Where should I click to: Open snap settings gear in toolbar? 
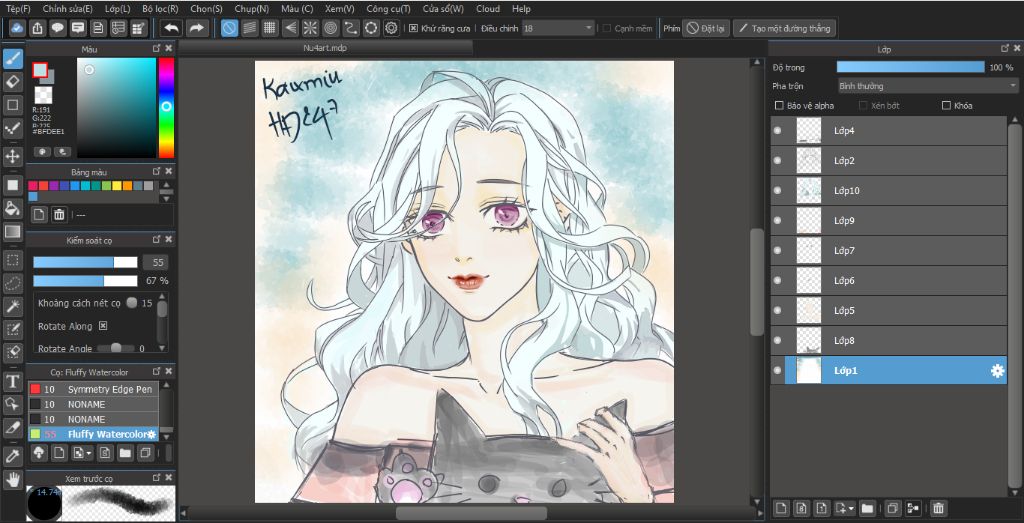tap(391, 28)
